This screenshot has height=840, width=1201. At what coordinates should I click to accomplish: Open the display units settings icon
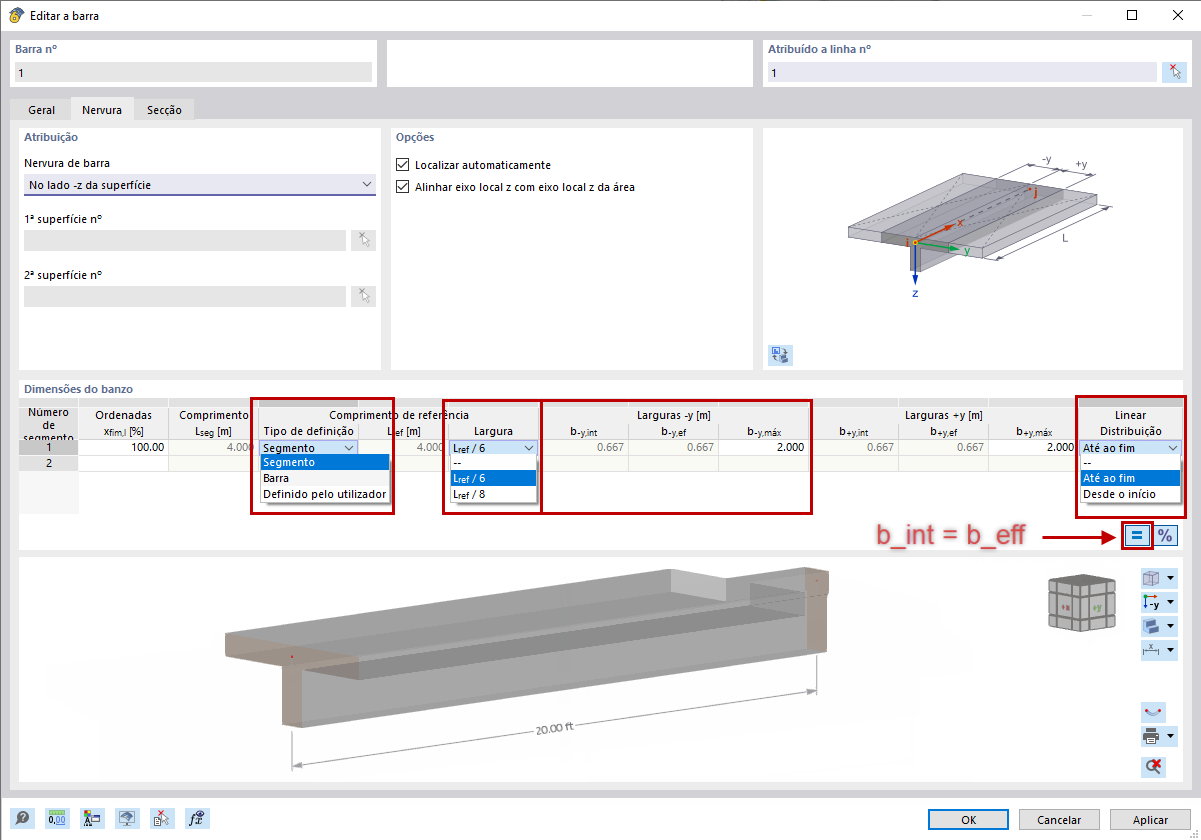pos(57,818)
